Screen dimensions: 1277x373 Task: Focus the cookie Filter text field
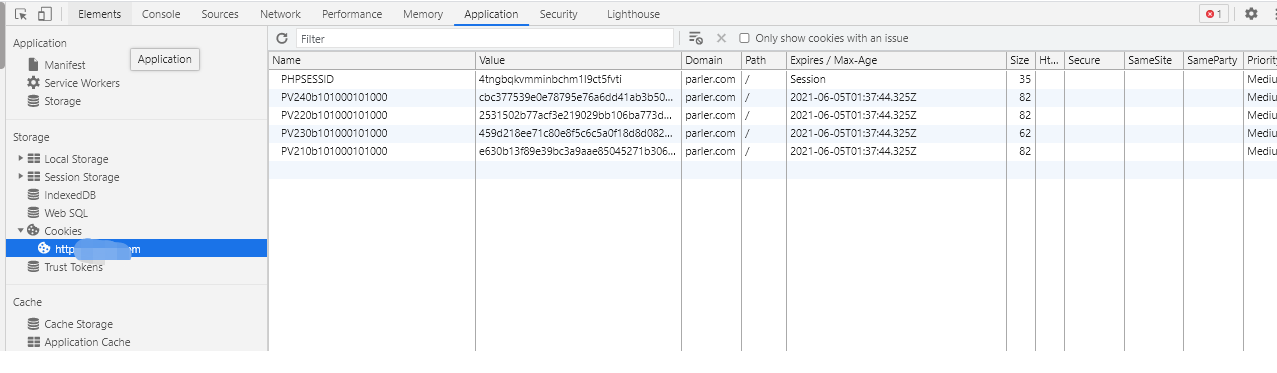pyautogui.click(x=485, y=38)
